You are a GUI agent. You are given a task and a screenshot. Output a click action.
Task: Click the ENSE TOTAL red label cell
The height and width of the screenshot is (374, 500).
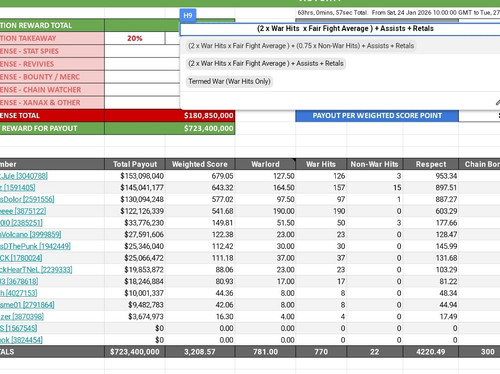pos(52,116)
